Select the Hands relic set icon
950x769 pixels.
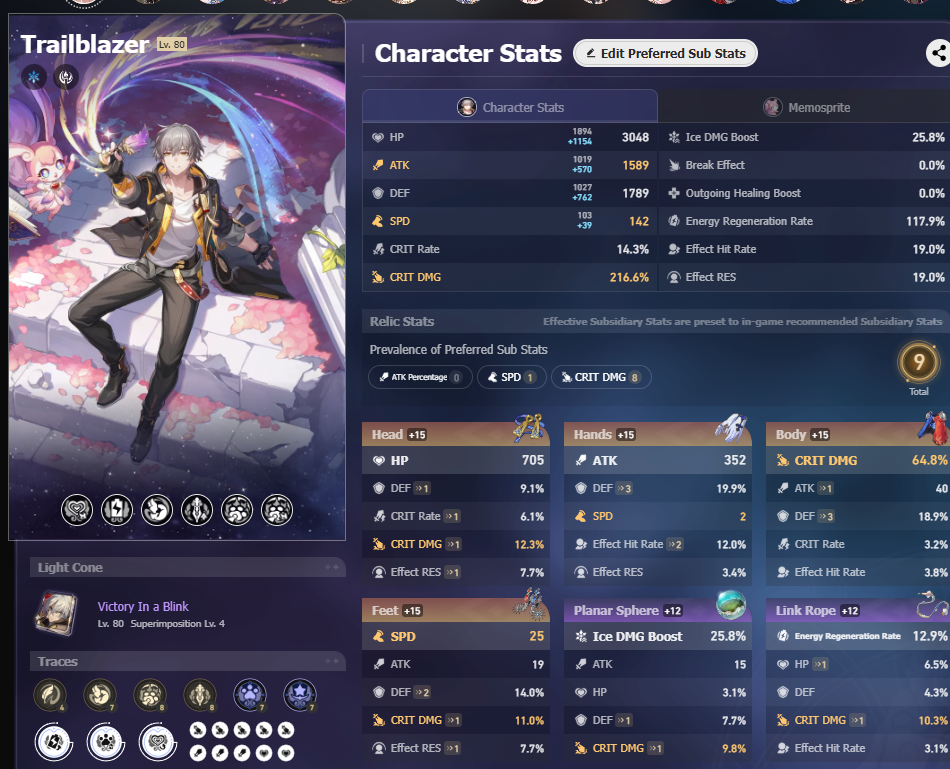731,427
